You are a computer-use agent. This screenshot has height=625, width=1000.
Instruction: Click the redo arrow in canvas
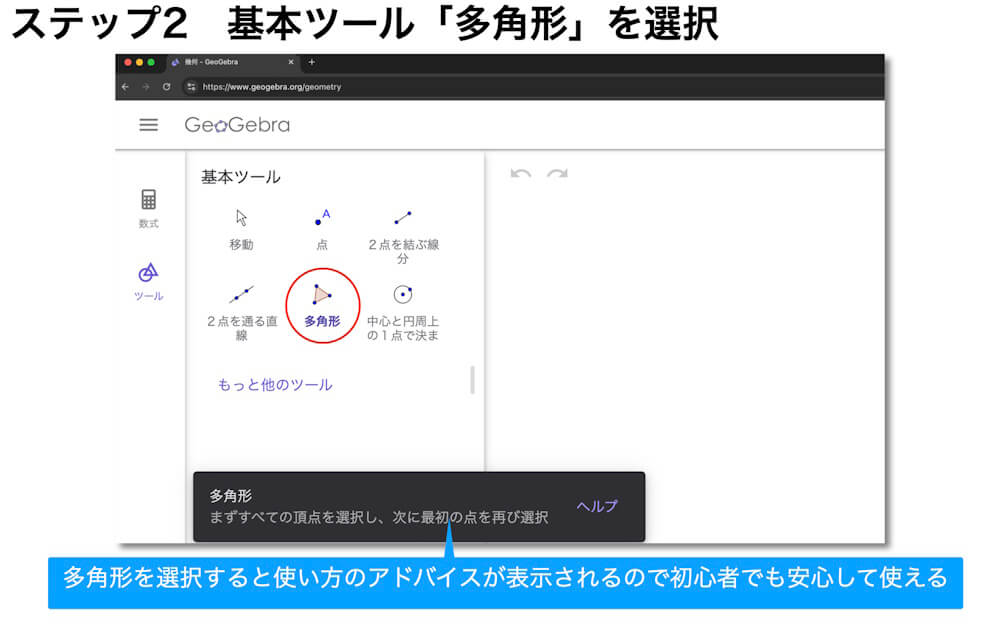pyautogui.click(x=557, y=174)
